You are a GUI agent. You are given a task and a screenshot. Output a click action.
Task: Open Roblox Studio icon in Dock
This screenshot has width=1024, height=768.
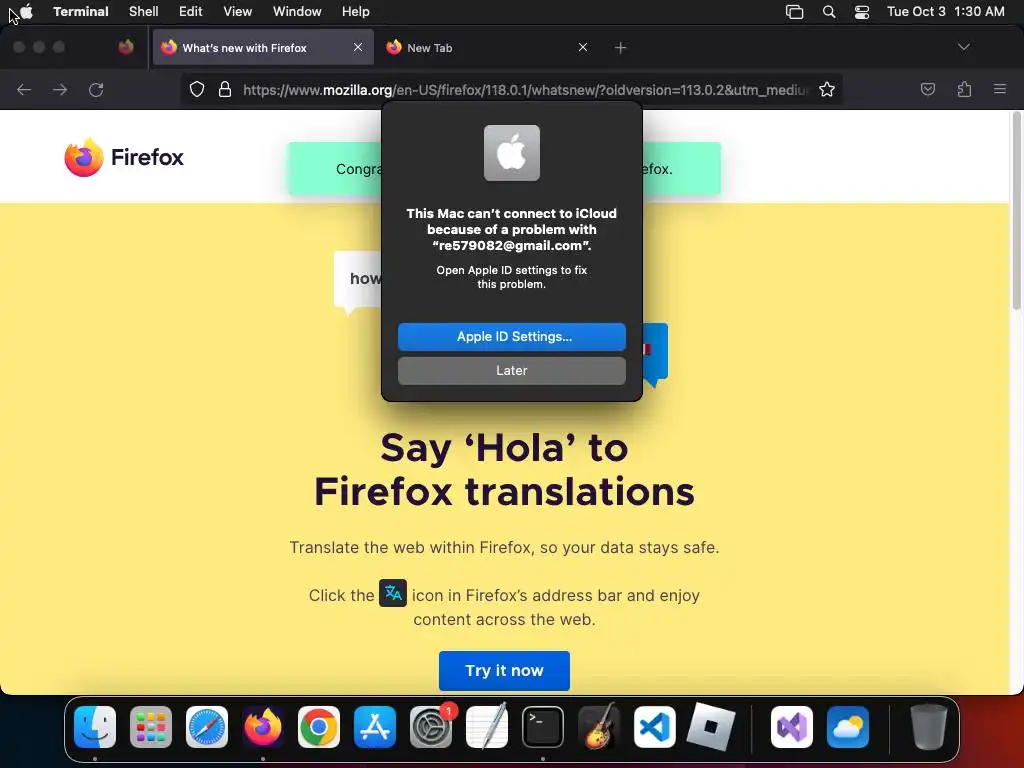[711, 727]
